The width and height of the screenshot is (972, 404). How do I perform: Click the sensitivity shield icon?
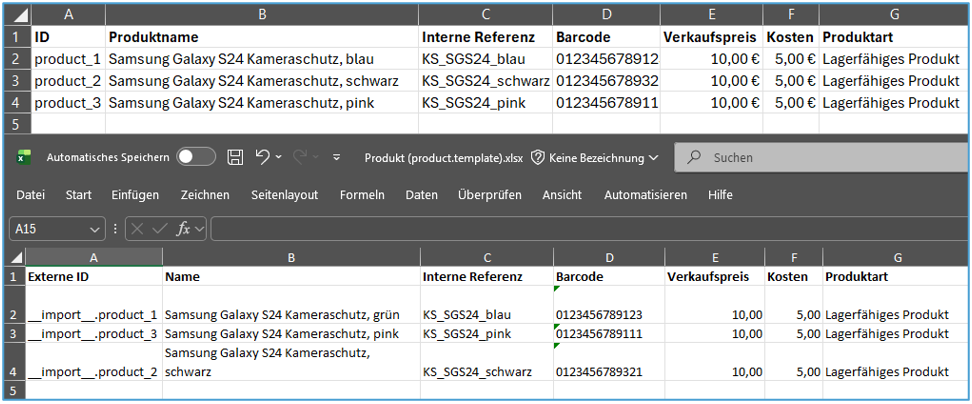tap(537, 157)
